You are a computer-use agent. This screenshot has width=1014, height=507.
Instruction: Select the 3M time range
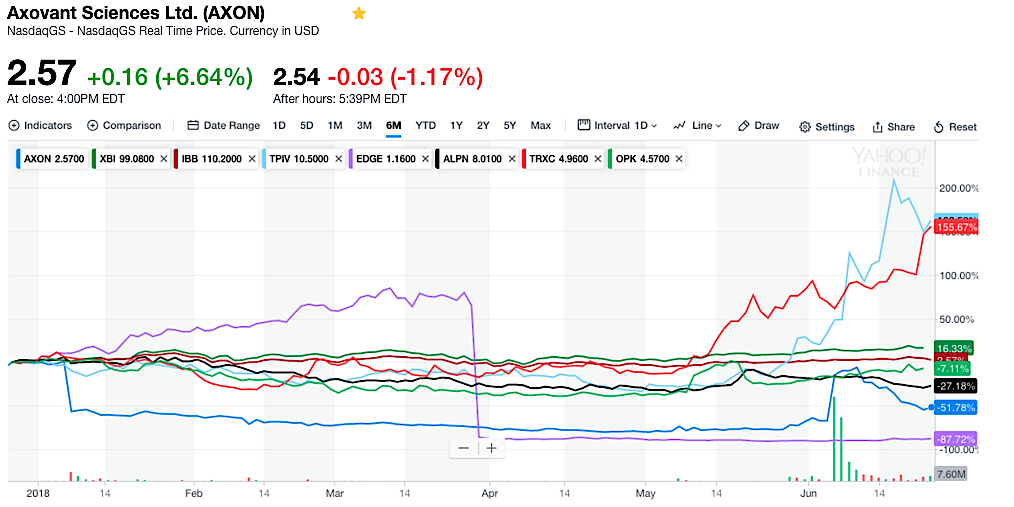tap(364, 125)
